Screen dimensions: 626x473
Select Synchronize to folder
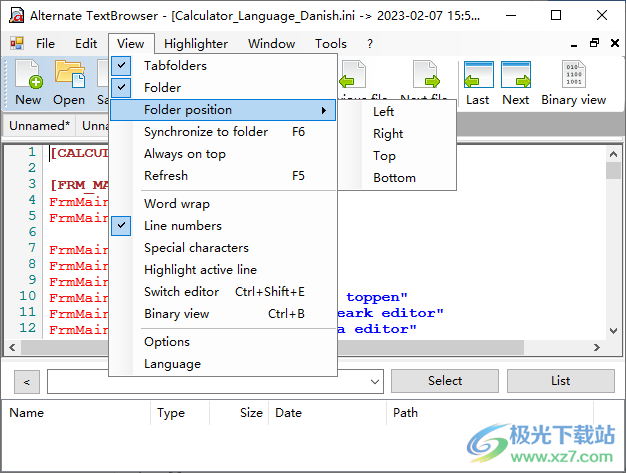click(x=222, y=132)
